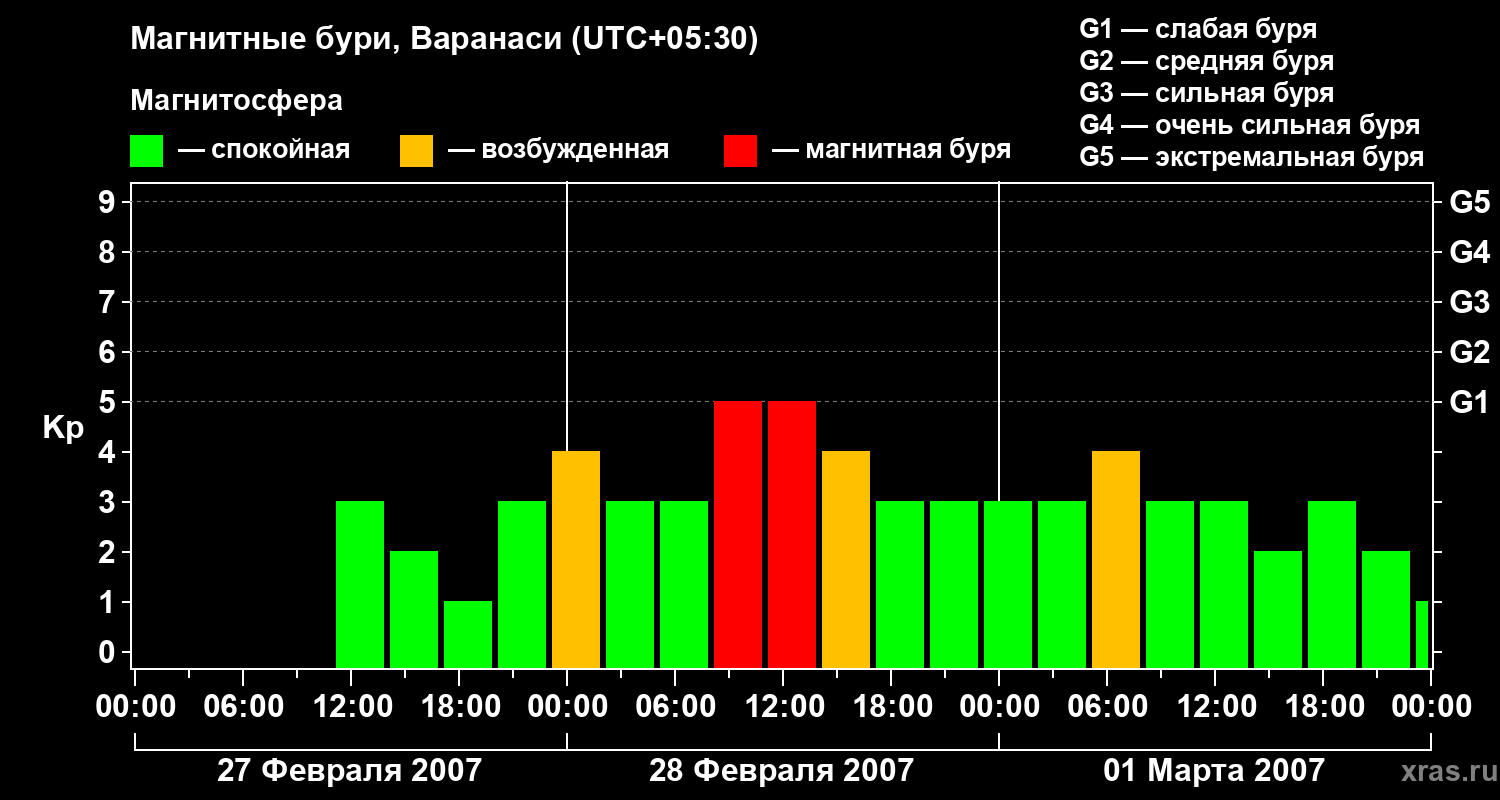
Task: Click the green 'спокойная' legend swatch
Action: point(146,151)
